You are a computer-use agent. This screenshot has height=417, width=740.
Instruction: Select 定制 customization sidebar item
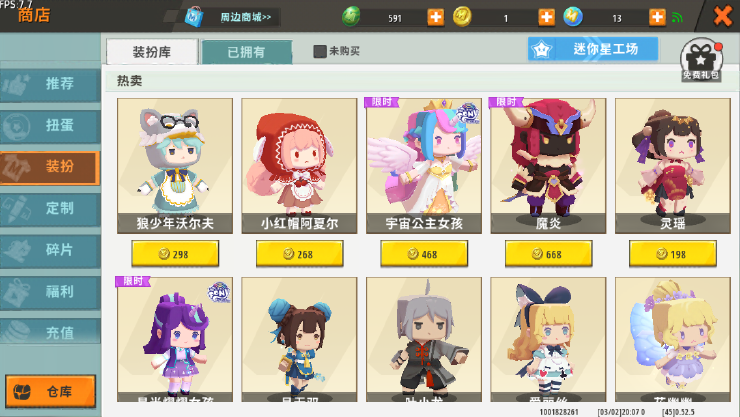[50, 208]
